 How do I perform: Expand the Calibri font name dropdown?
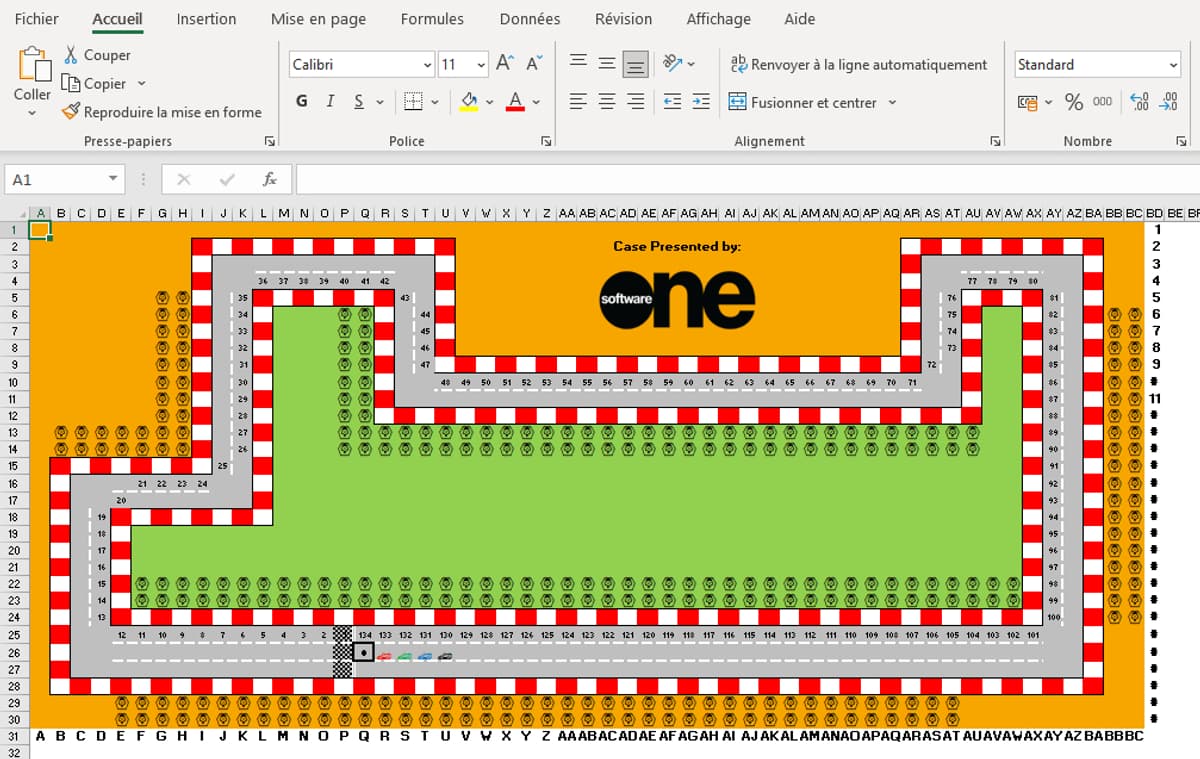click(x=427, y=65)
